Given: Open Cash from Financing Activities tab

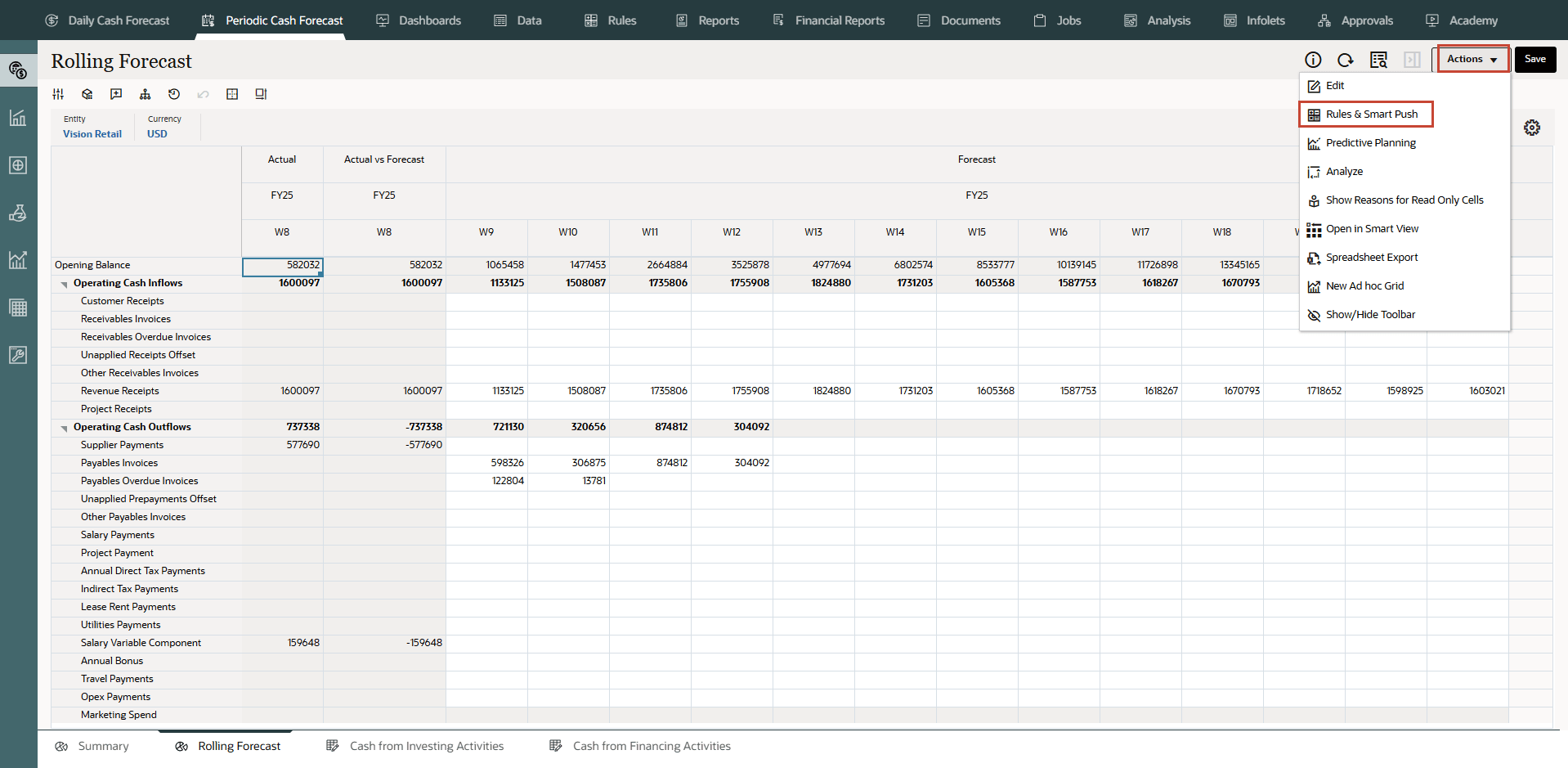Looking at the screenshot, I should pyautogui.click(x=640, y=747).
